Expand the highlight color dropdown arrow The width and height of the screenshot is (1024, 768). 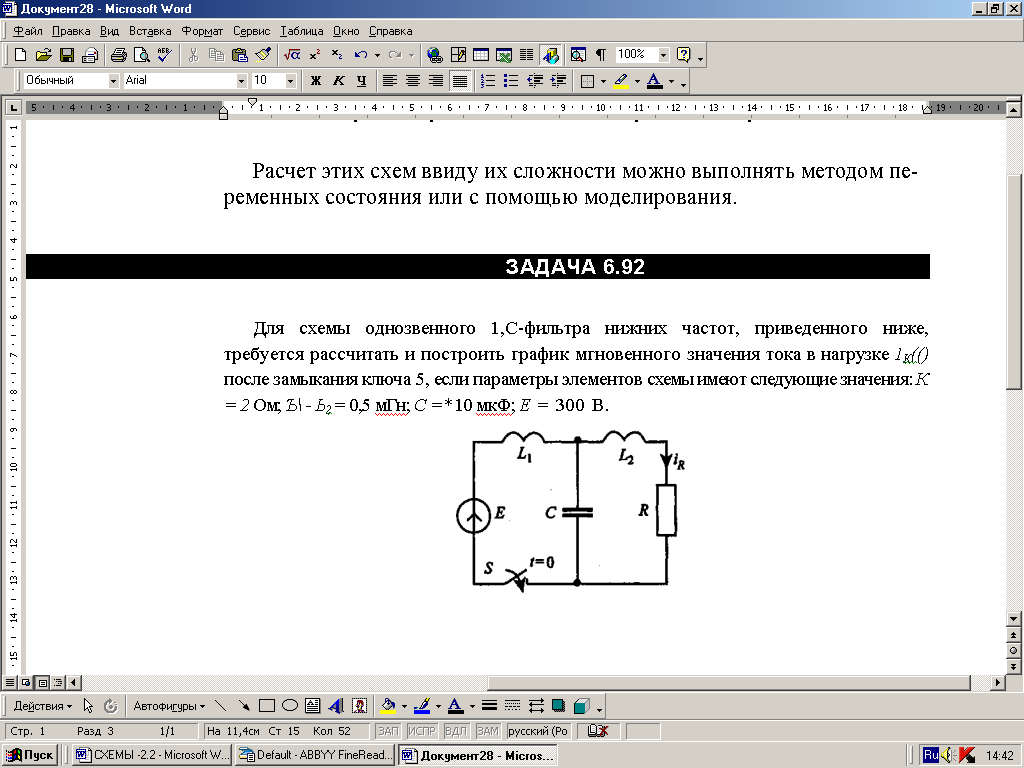click(637, 82)
